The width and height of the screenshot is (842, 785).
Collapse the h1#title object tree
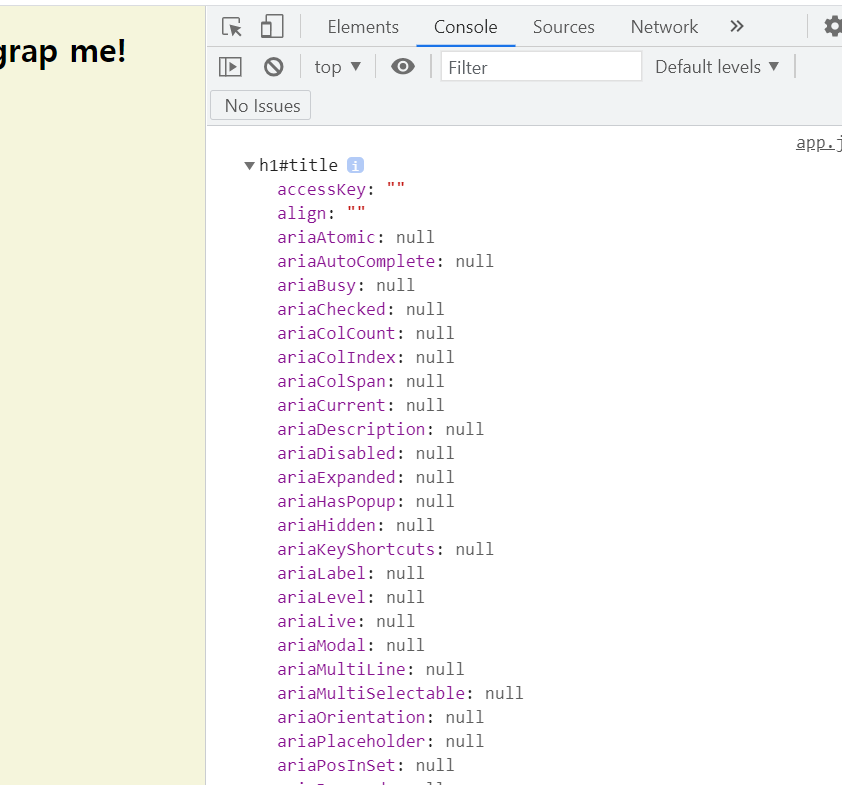[x=249, y=165]
